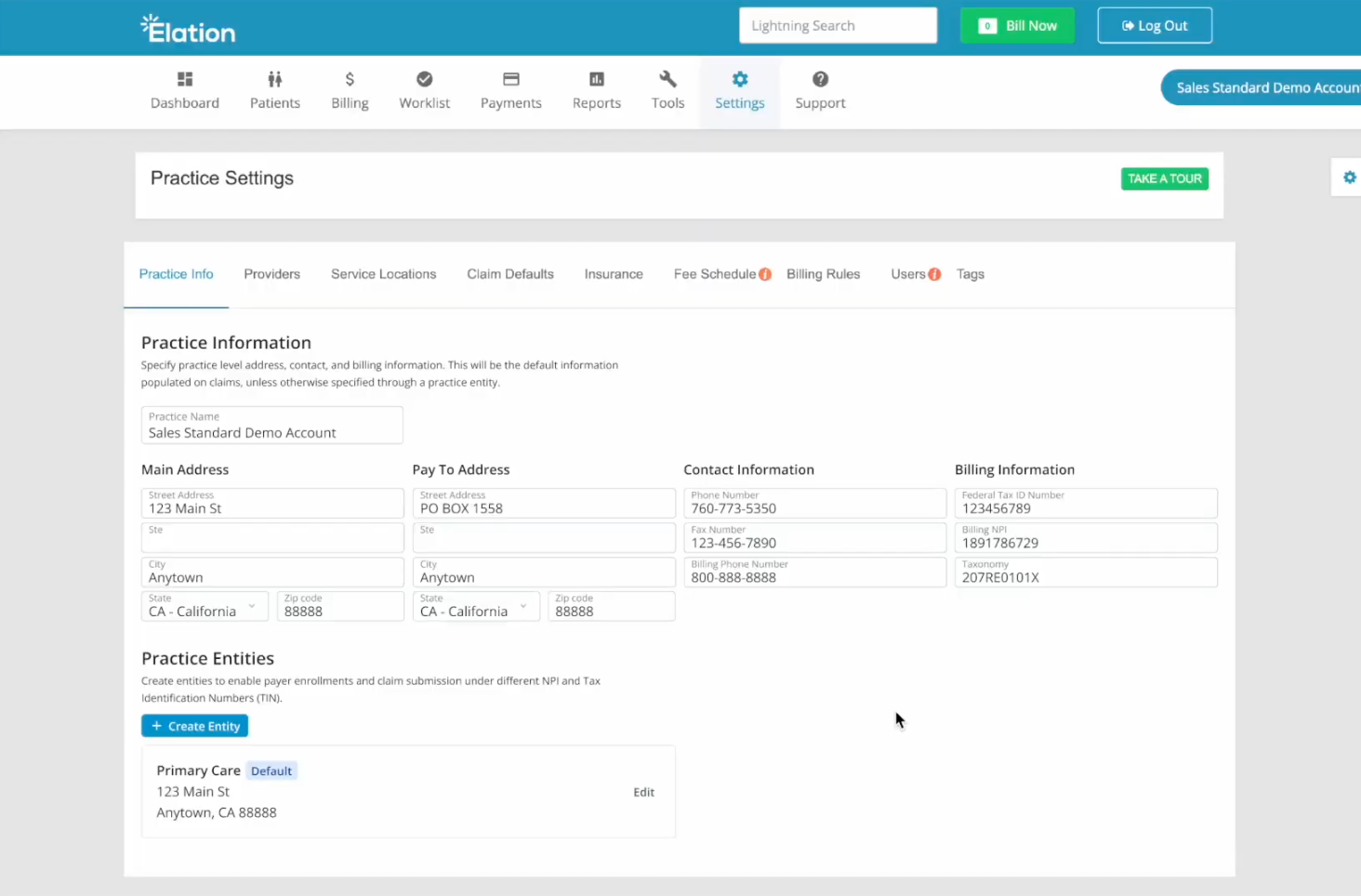Open Tools wrench icon

pos(667,79)
